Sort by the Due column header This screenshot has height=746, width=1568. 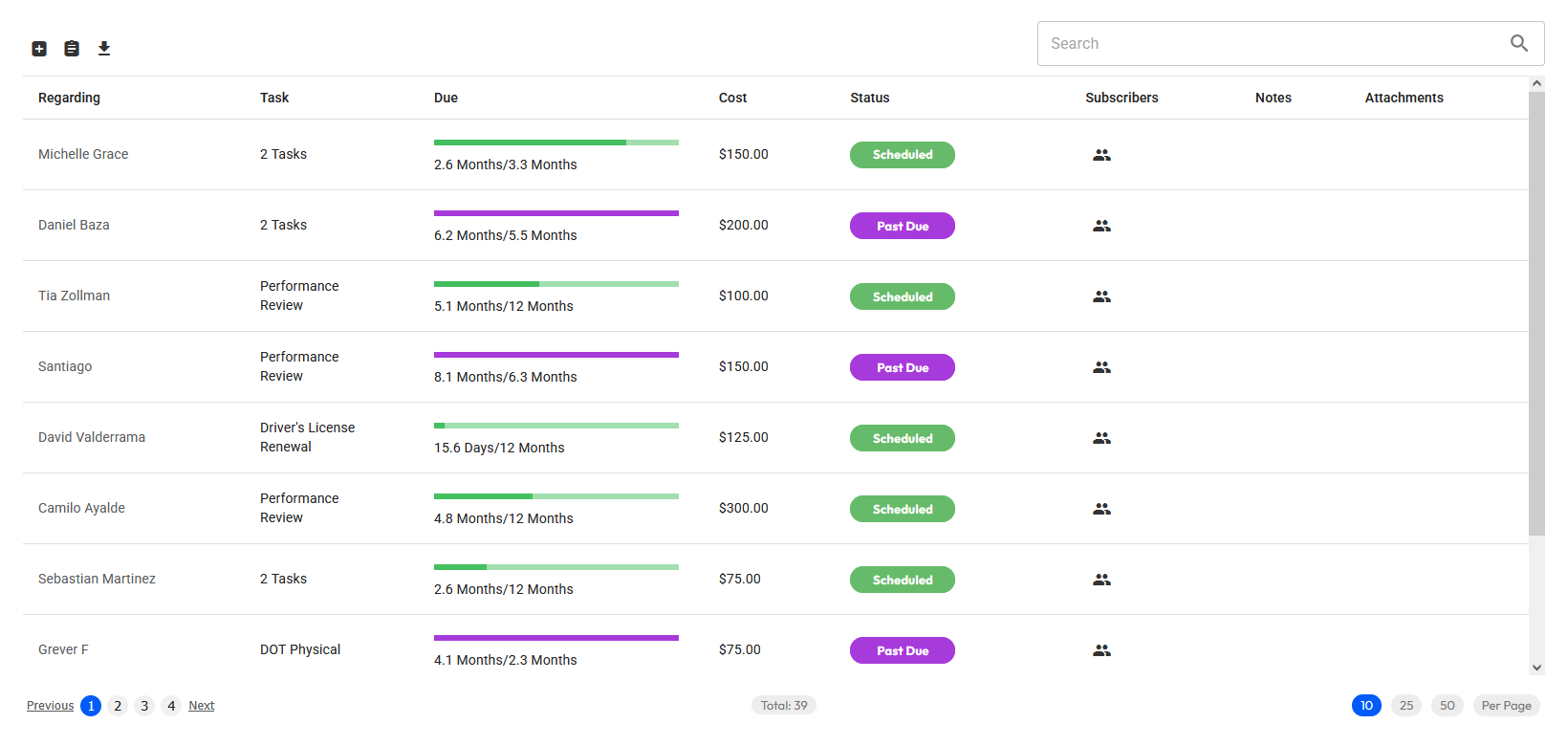point(446,98)
